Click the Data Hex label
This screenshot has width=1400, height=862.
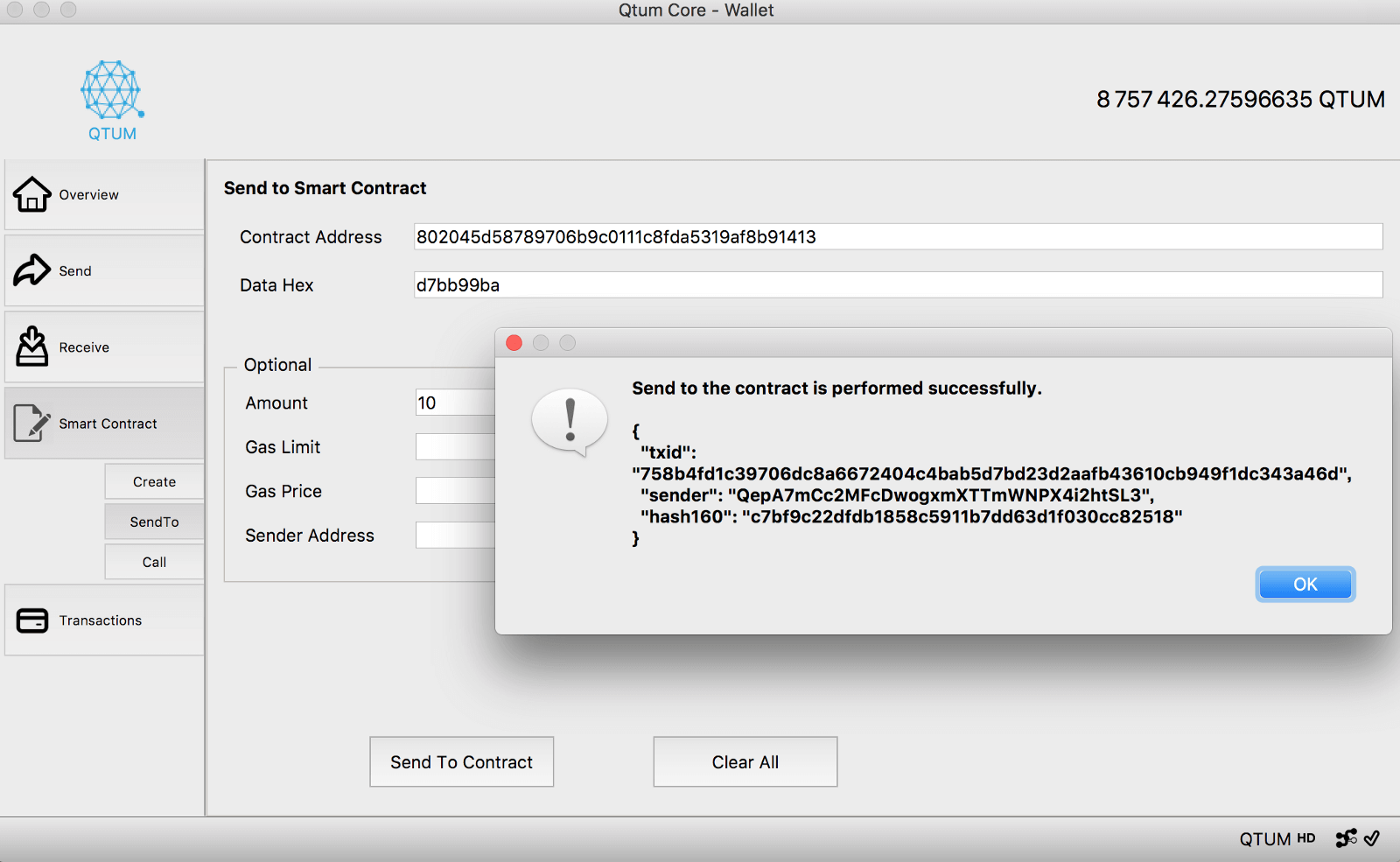click(x=276, y=285)
